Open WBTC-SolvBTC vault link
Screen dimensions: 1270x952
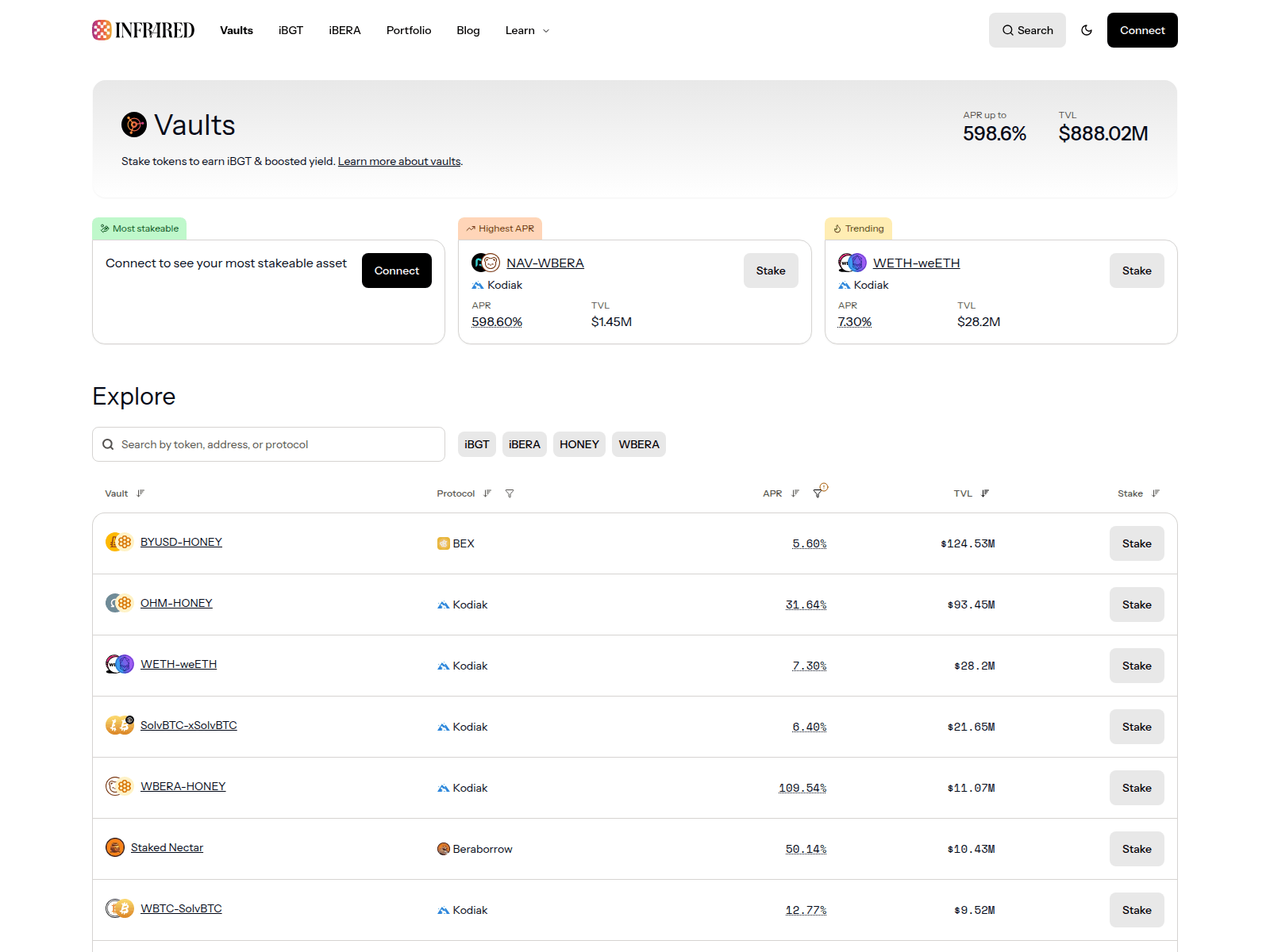pos(181,908)
